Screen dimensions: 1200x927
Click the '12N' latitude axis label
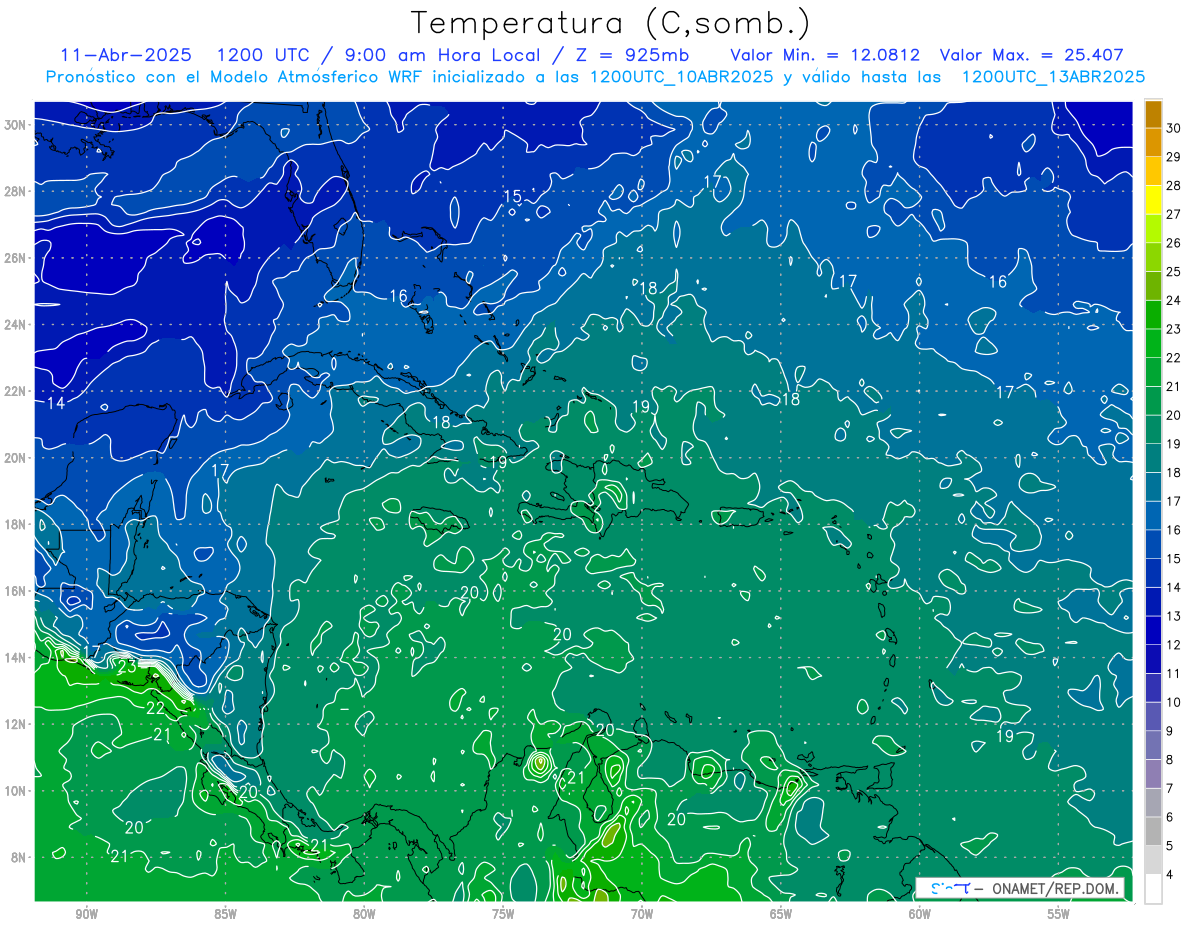point(17,724)
